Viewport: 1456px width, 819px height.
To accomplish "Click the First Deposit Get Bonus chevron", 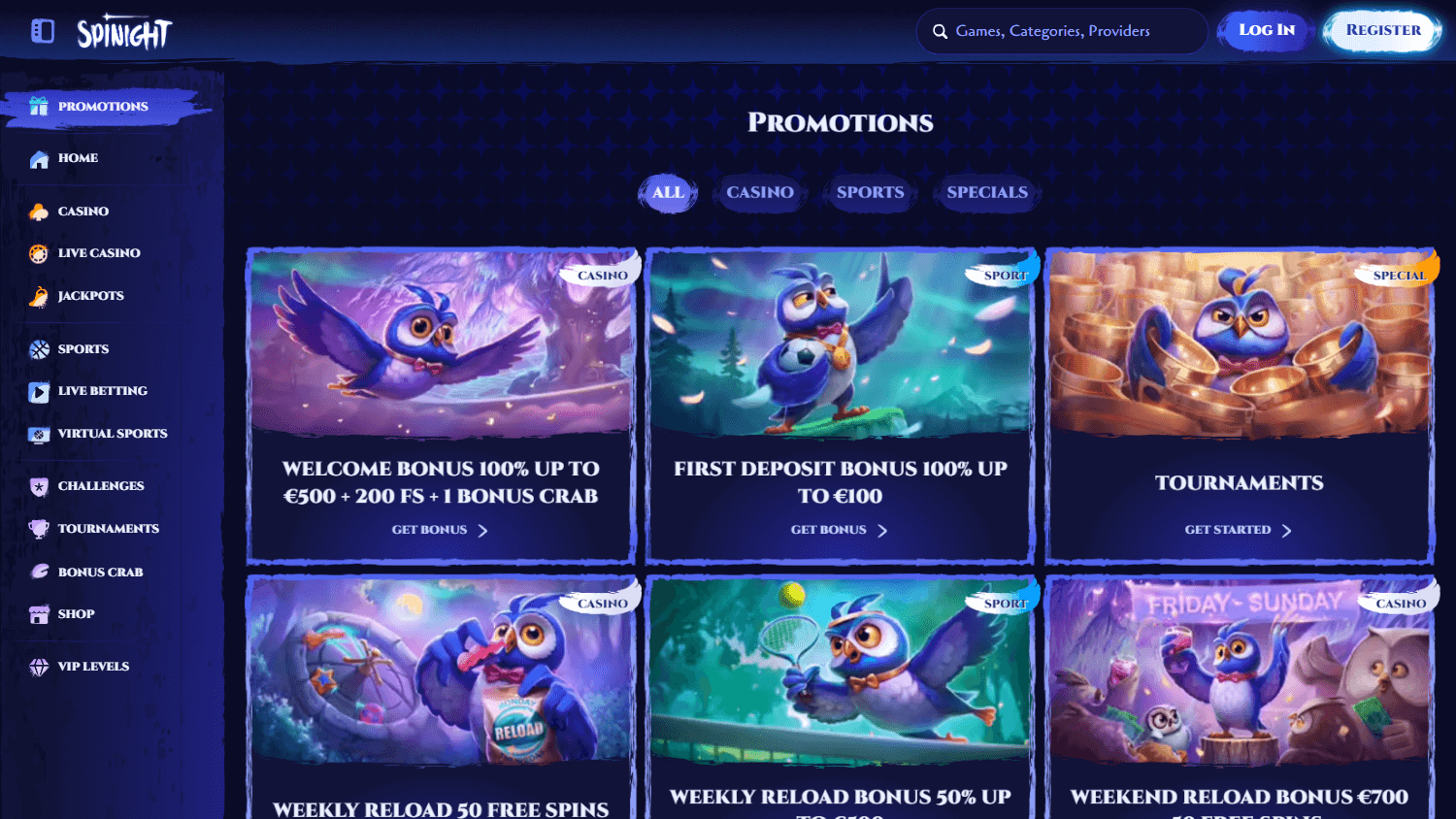I will point(881,531).
